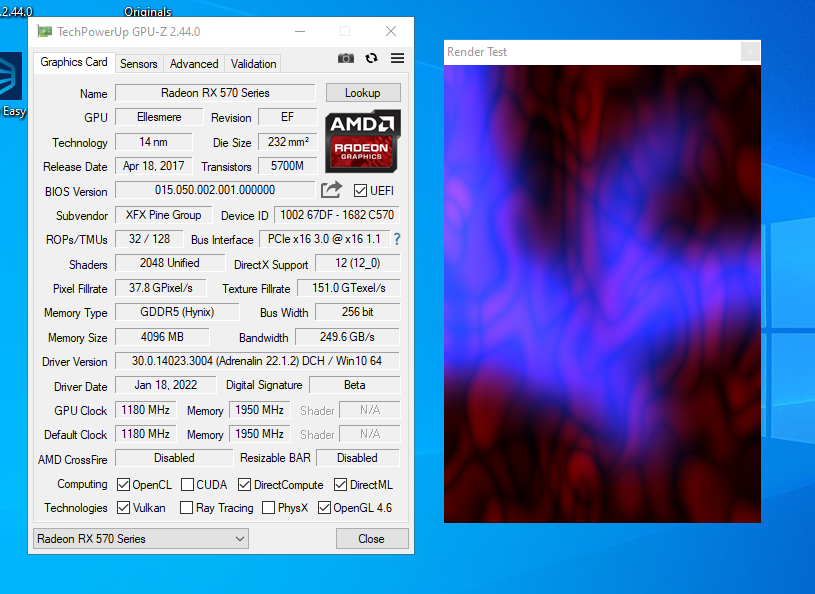815x594 pixels.
Task: Click the Revision value EF
Action: pos(287,117)
